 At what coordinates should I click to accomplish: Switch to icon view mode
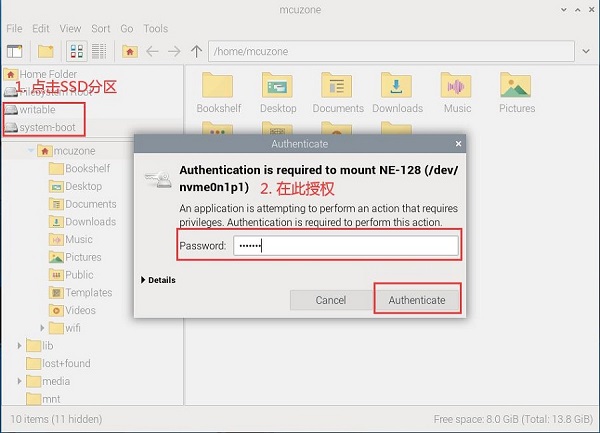pyautogui.click(x=77, y=51)
